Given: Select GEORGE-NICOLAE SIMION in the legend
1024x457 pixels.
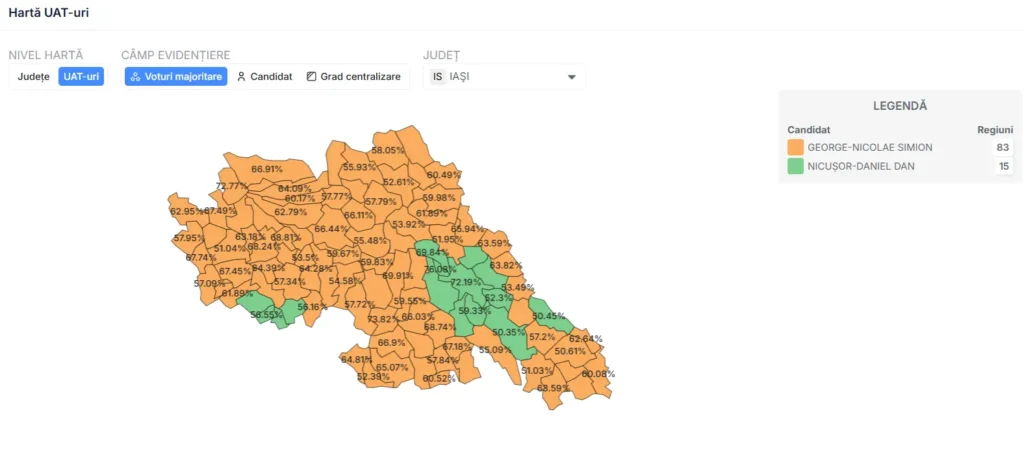Looking at the screenshot, I should point(870,148).
